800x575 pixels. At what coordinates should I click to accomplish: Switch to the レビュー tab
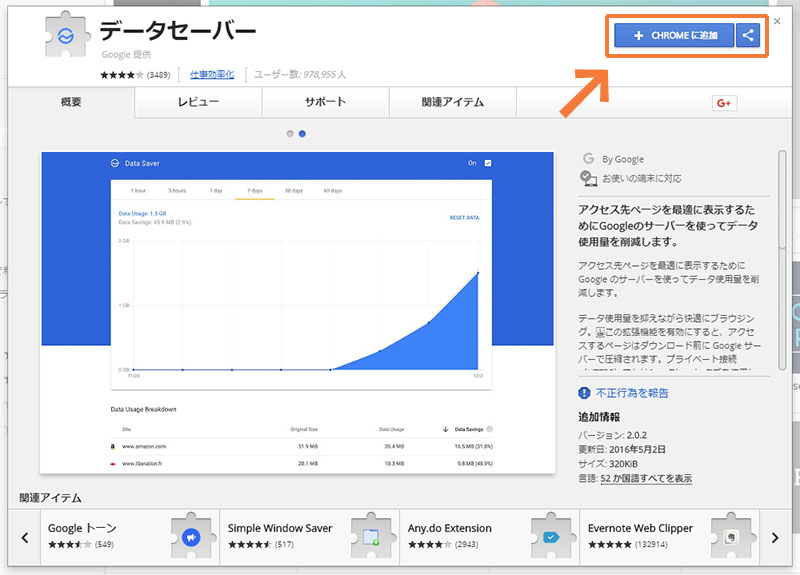(x=198, y=102)
